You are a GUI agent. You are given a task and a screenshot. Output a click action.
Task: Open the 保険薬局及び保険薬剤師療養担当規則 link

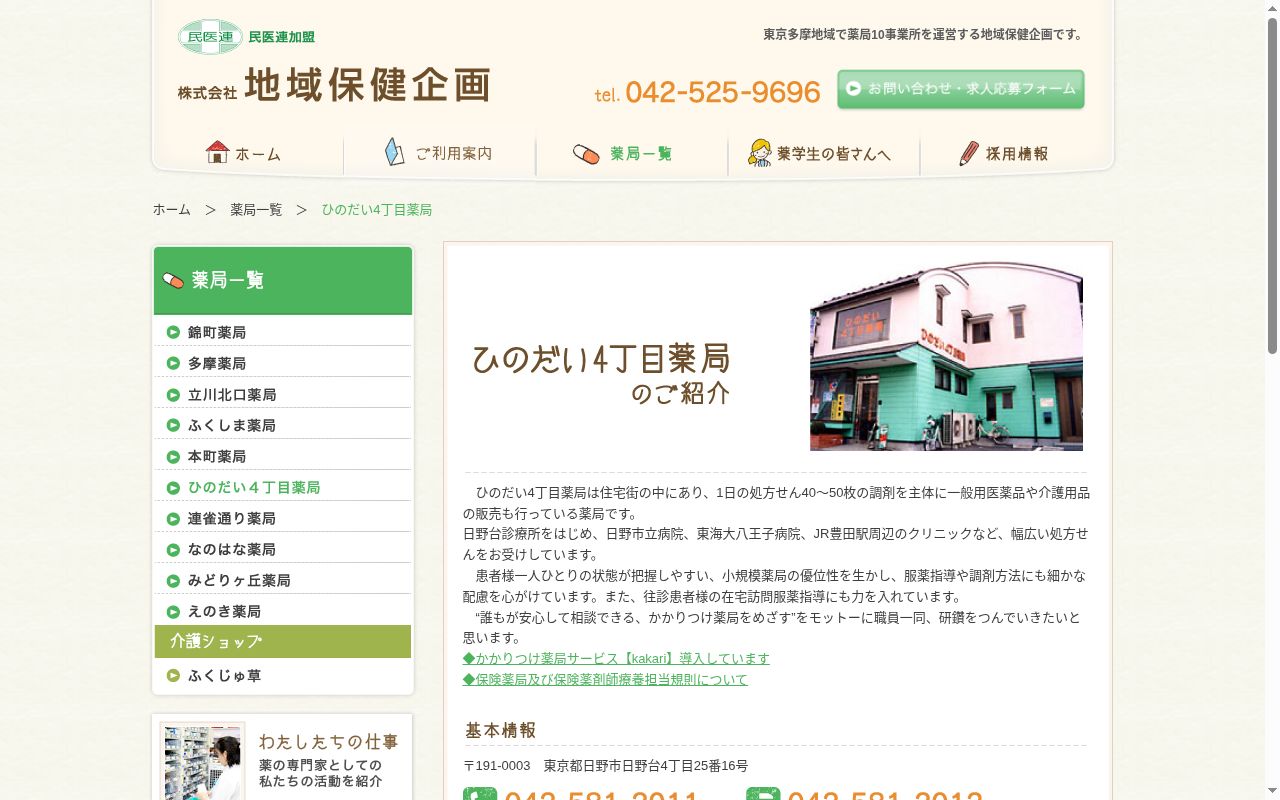(605, 679)
